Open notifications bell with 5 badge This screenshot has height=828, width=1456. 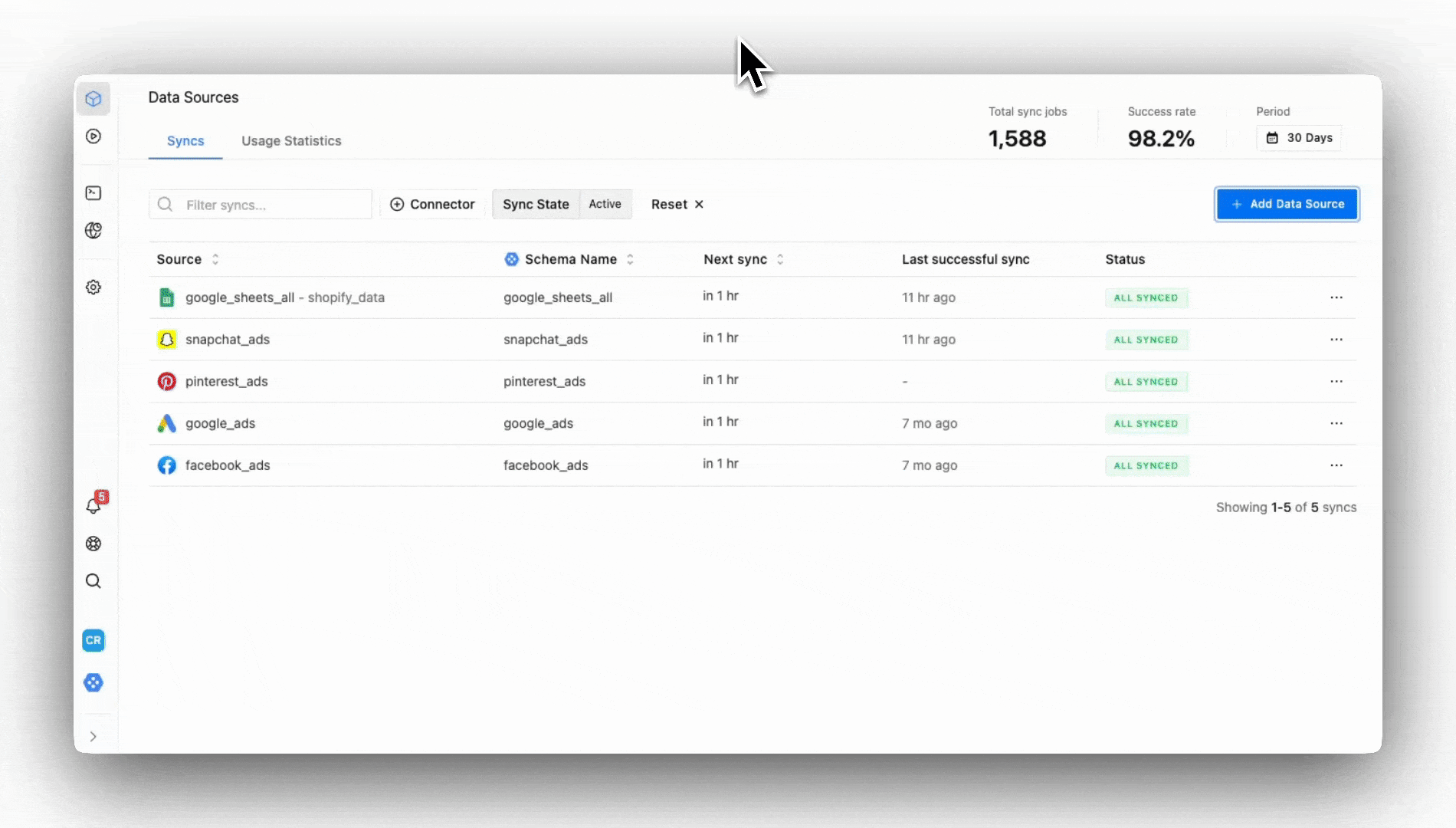(x=94, y=505)
